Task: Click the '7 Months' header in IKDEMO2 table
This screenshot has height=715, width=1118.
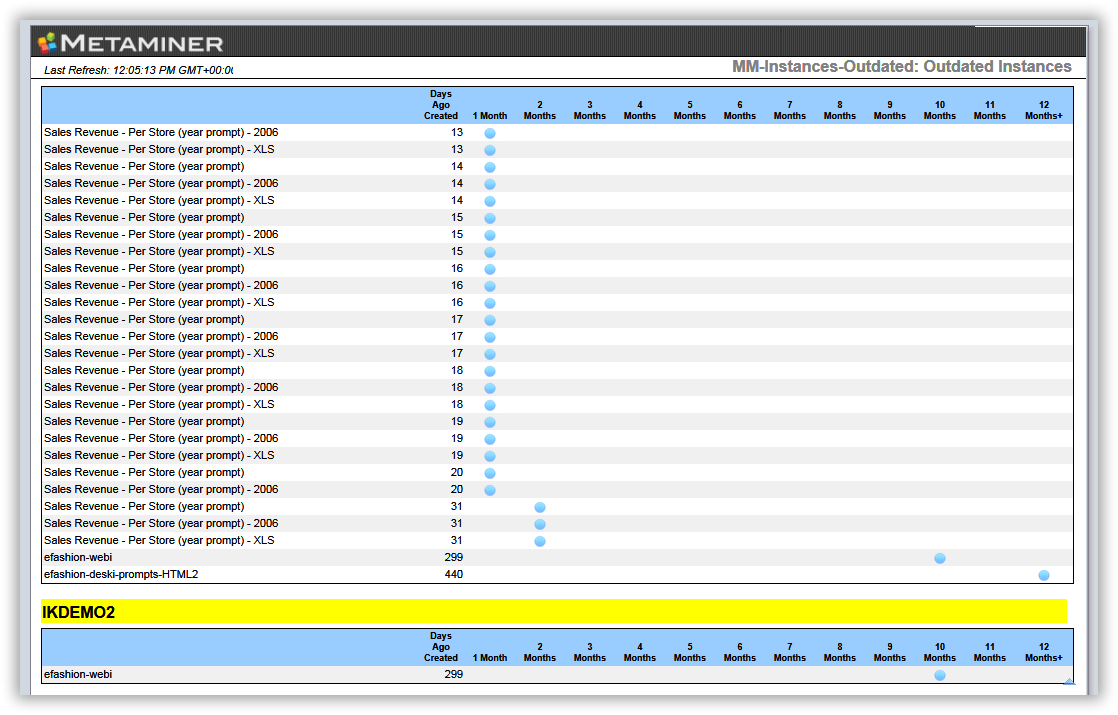Action: 789,652
